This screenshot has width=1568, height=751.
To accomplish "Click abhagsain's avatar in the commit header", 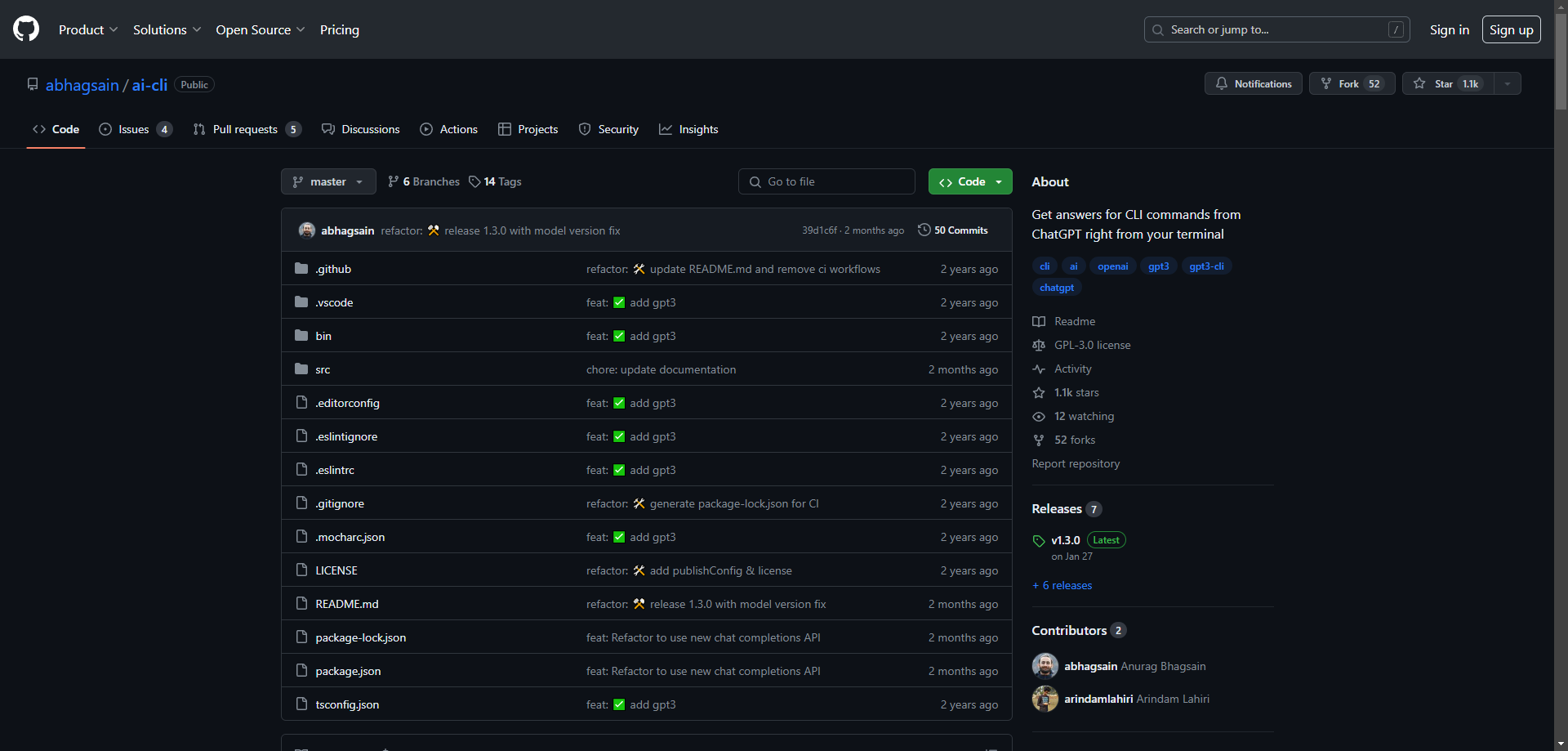I will (x=307, y=230).
